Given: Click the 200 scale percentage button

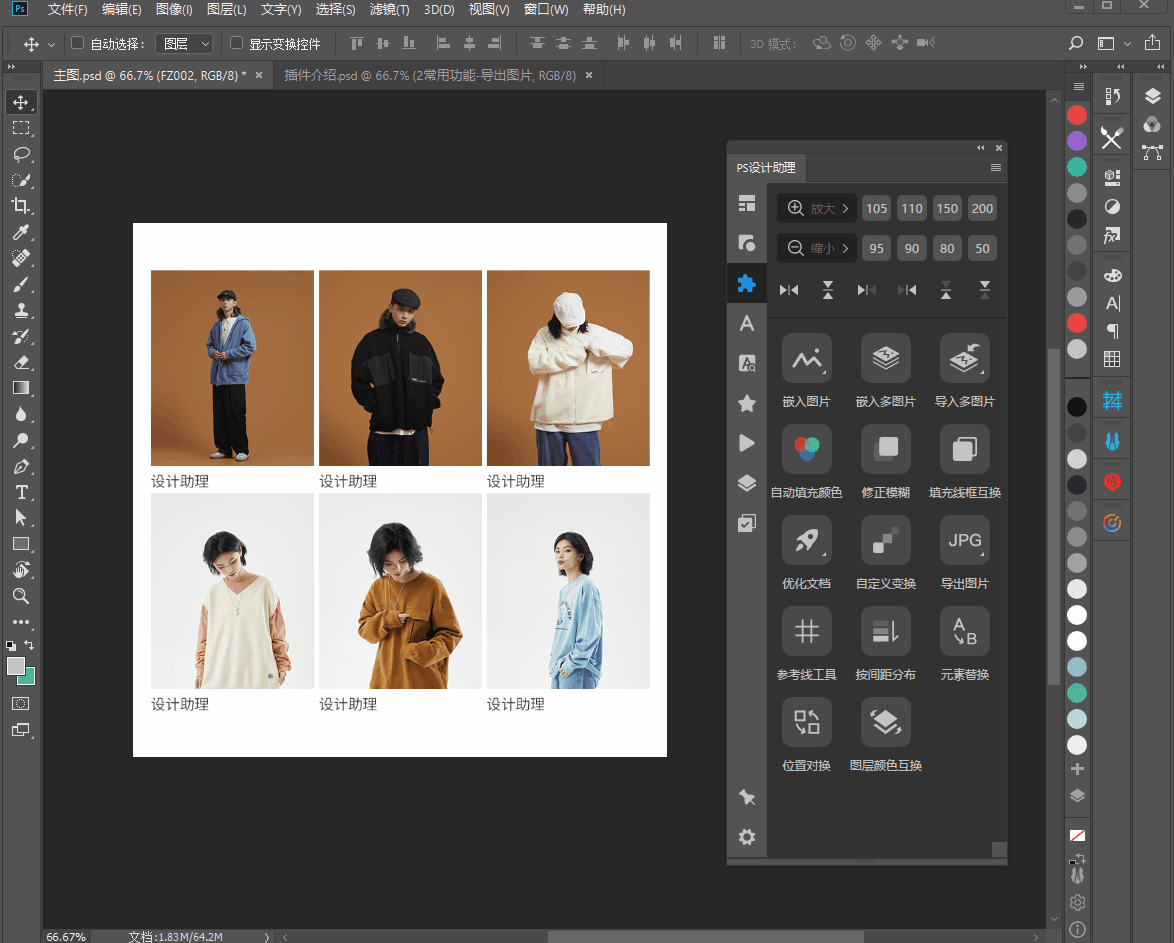Looking at the screenshot, I should pos(982,208).
